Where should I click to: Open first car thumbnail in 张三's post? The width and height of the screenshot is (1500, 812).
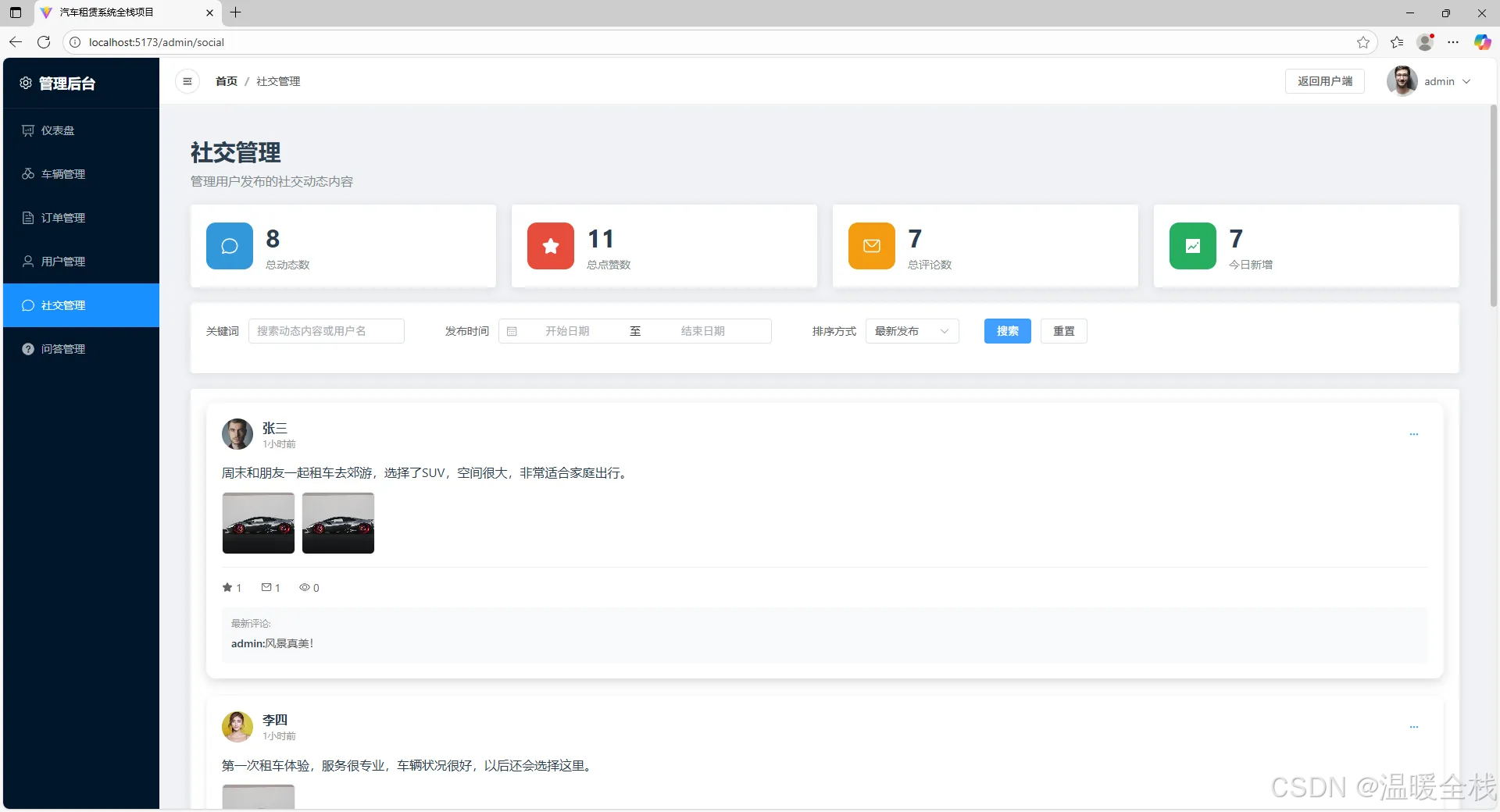pos(259,523)
